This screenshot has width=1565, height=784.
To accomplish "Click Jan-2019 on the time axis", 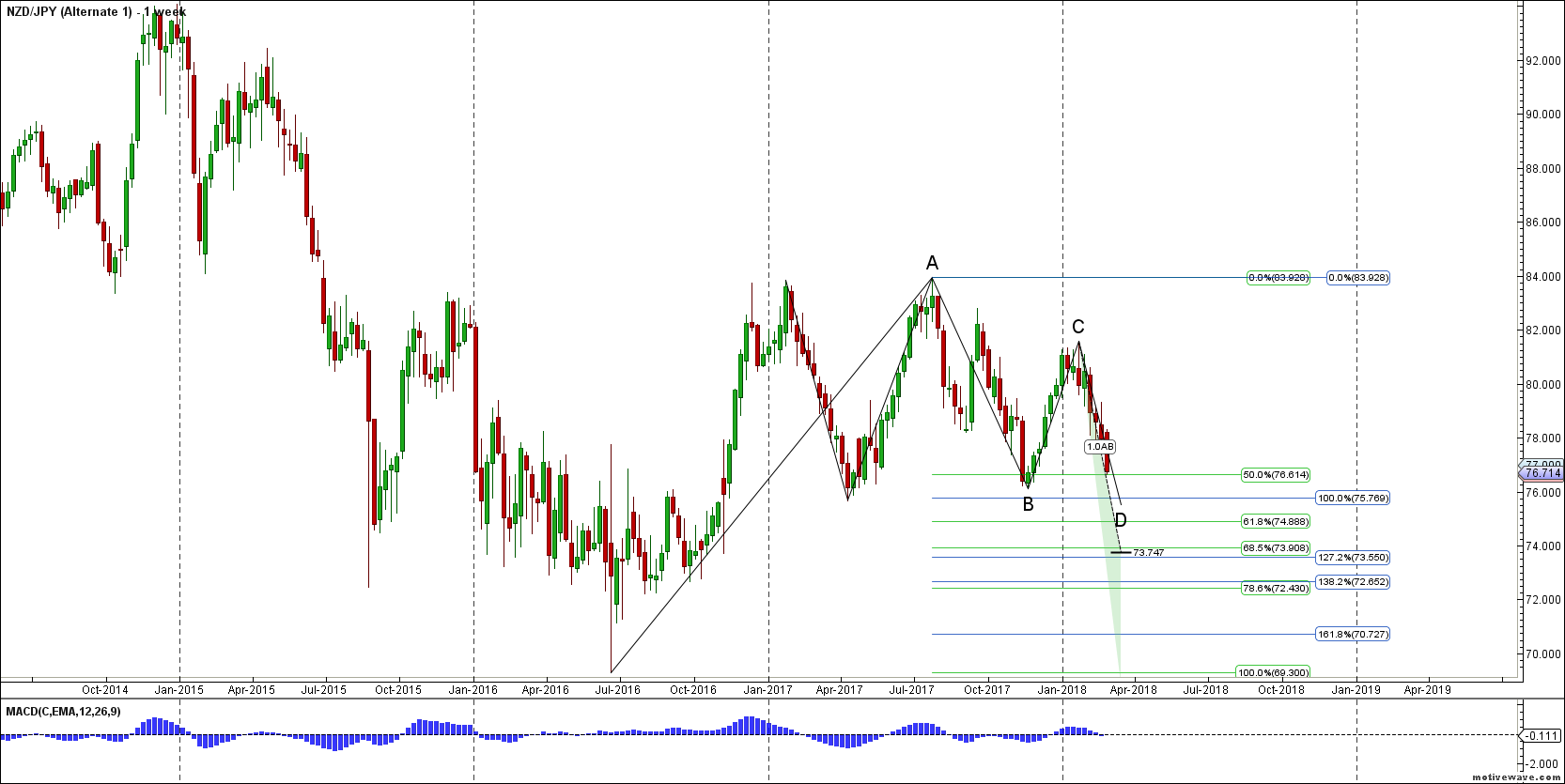I will 1356,690.
